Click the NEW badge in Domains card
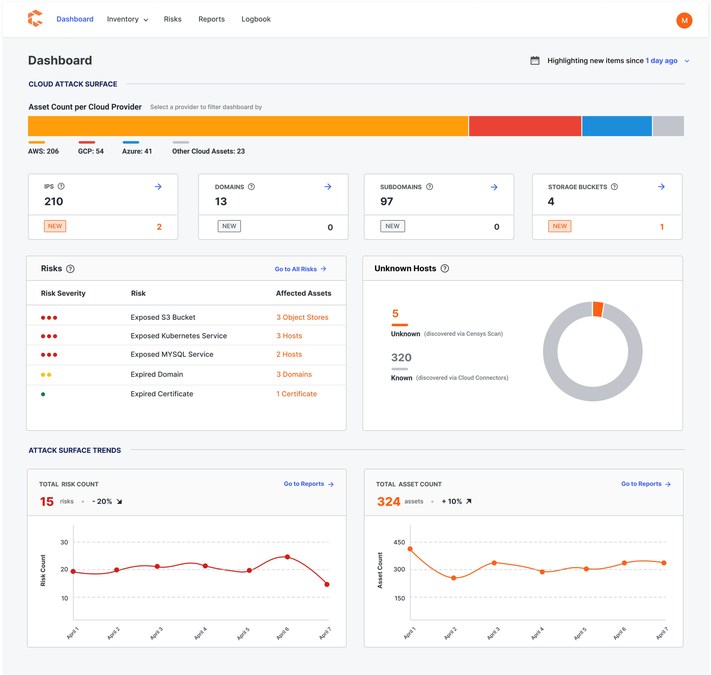Screen dimensions: 711x675 pyautogui.click(x=229, y=226)
